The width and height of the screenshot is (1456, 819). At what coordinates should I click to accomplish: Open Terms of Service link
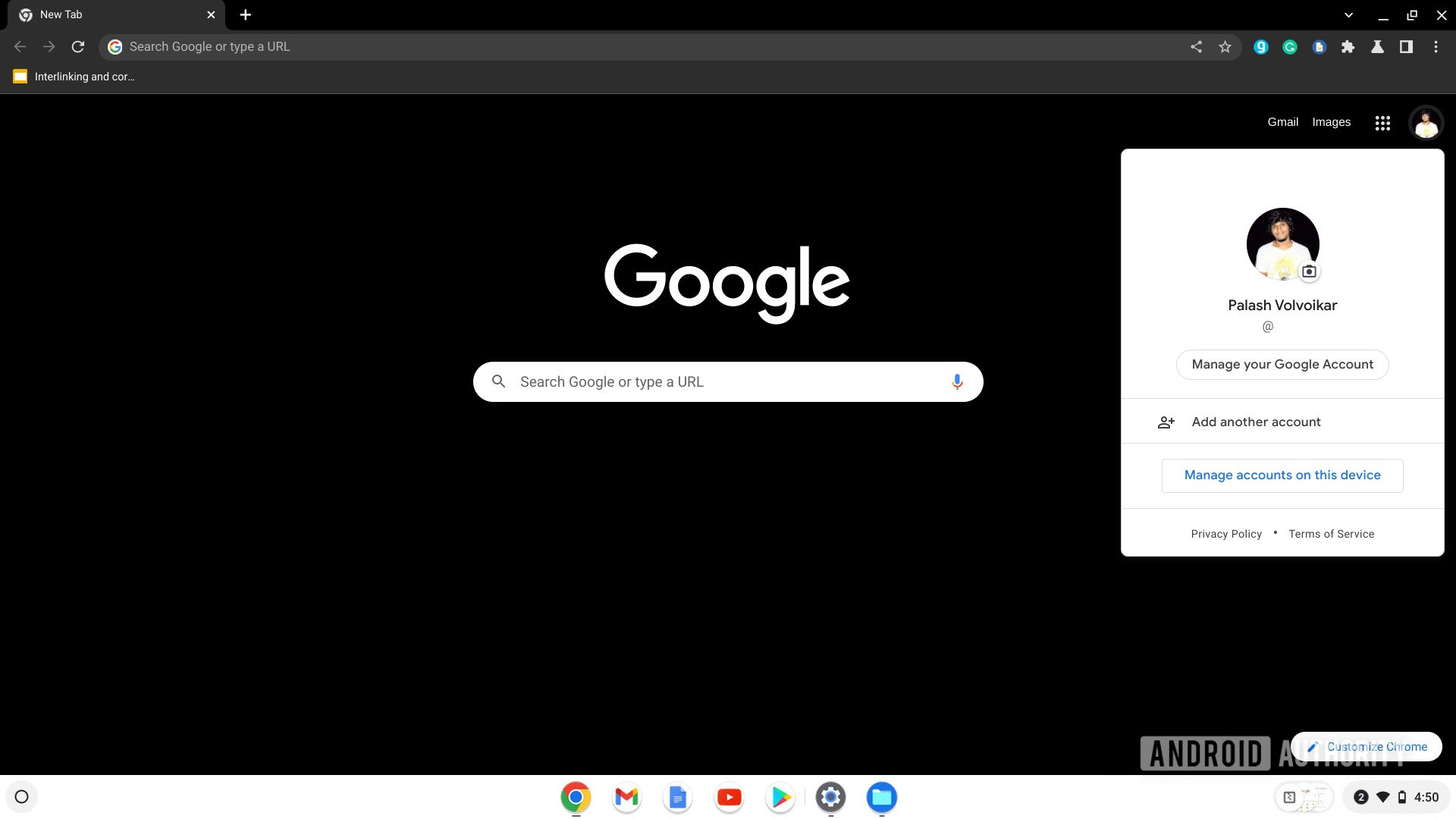(x=1331, y=534)
